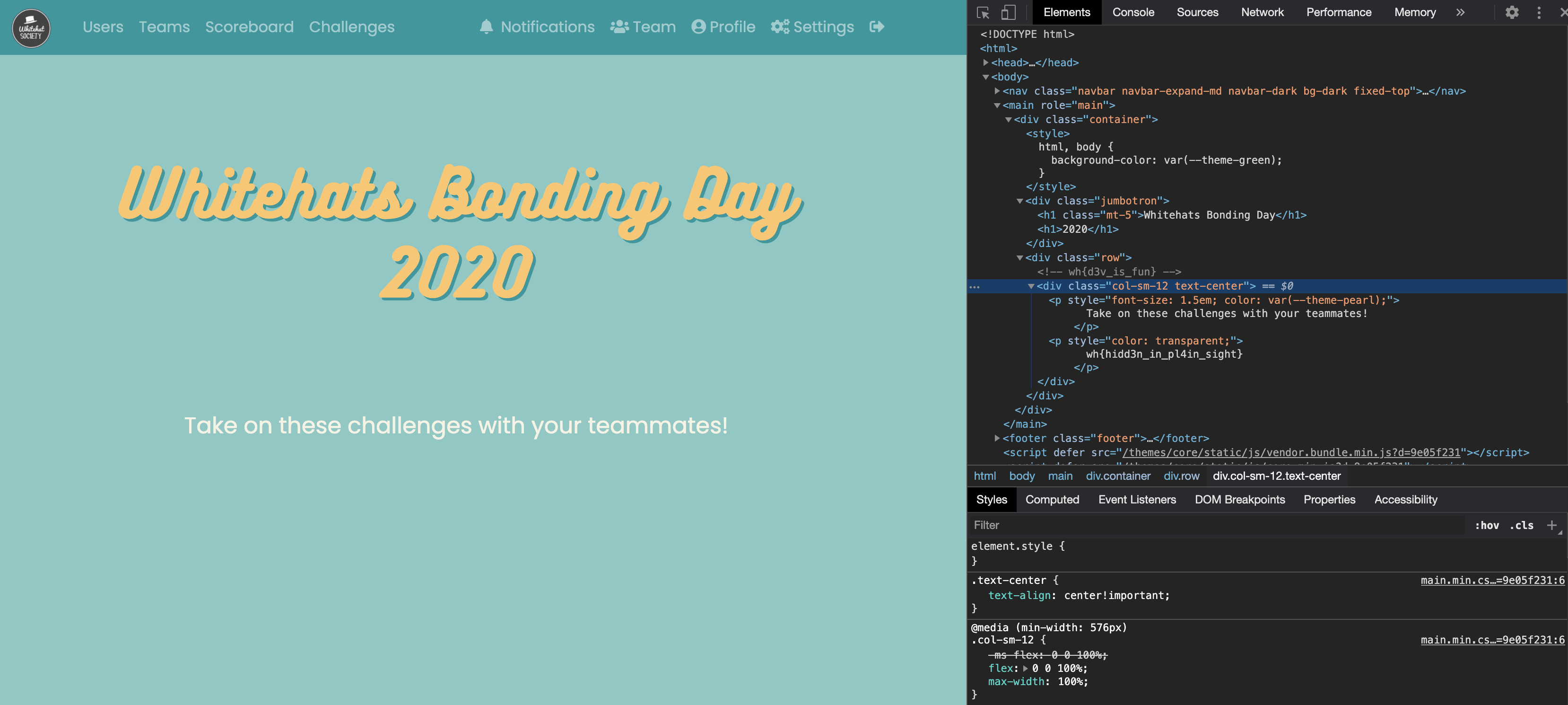This screenshot has width=1568, height=705.
Task: Open the vendor.bundle.min.js script link
Action: [1291, 452]
